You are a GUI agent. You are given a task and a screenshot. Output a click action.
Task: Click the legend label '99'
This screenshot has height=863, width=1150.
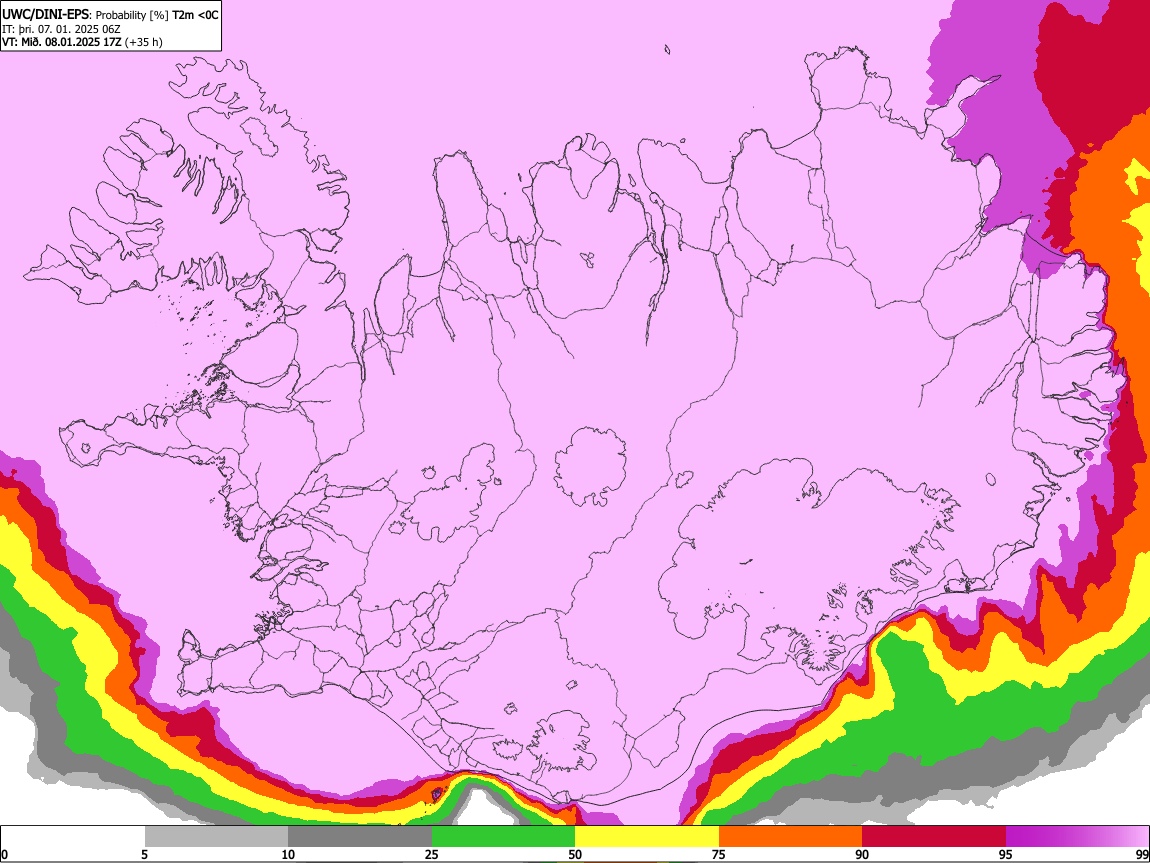1142,854
